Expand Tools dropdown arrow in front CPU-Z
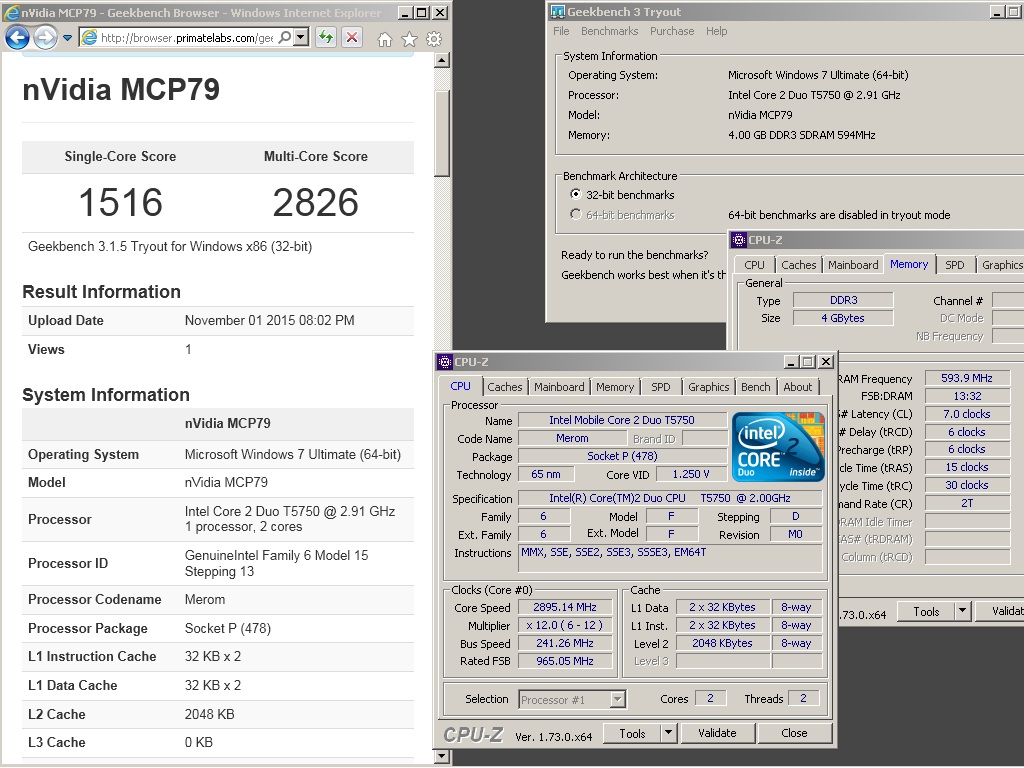Image resolution: width=1024 pixels, height=768 pixels. (668, 733)
